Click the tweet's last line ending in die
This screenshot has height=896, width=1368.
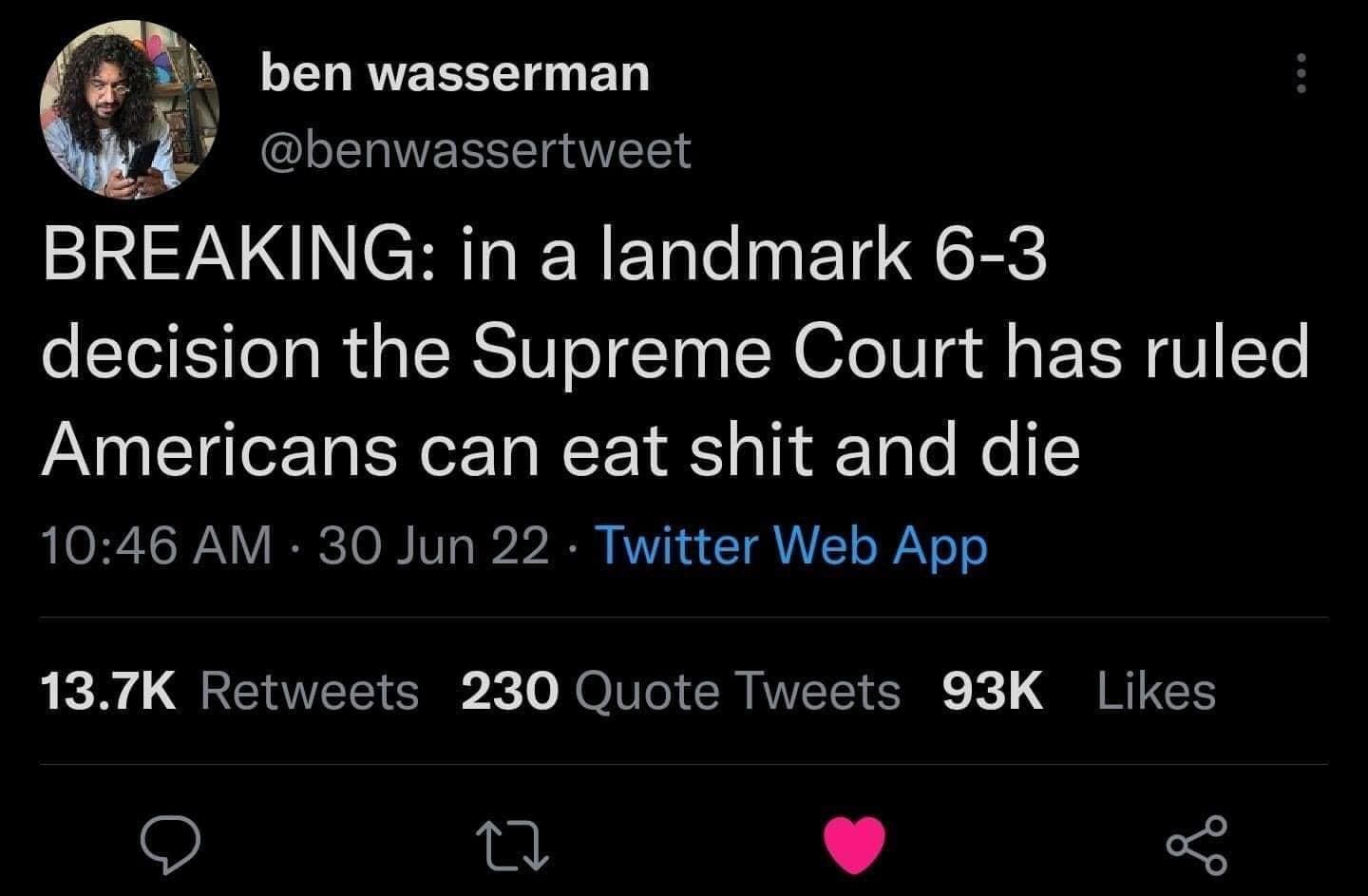click(560, 448)
